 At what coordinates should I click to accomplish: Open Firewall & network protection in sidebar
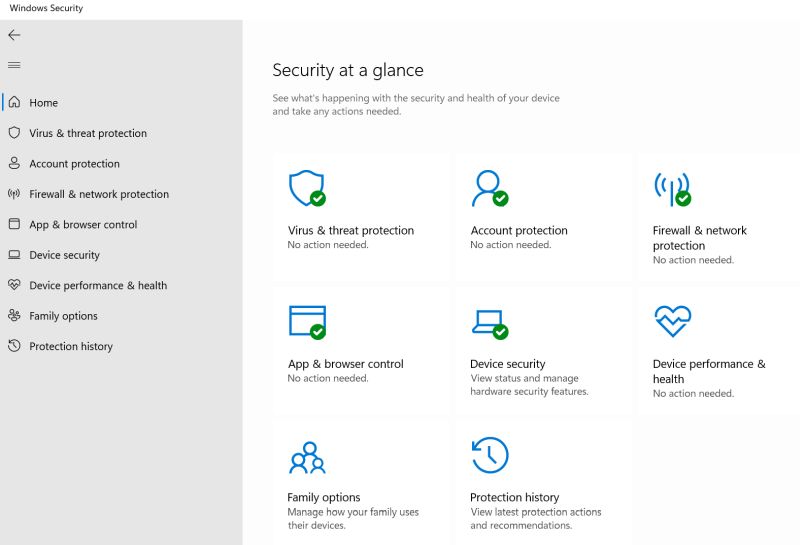(x=121, y=193)
